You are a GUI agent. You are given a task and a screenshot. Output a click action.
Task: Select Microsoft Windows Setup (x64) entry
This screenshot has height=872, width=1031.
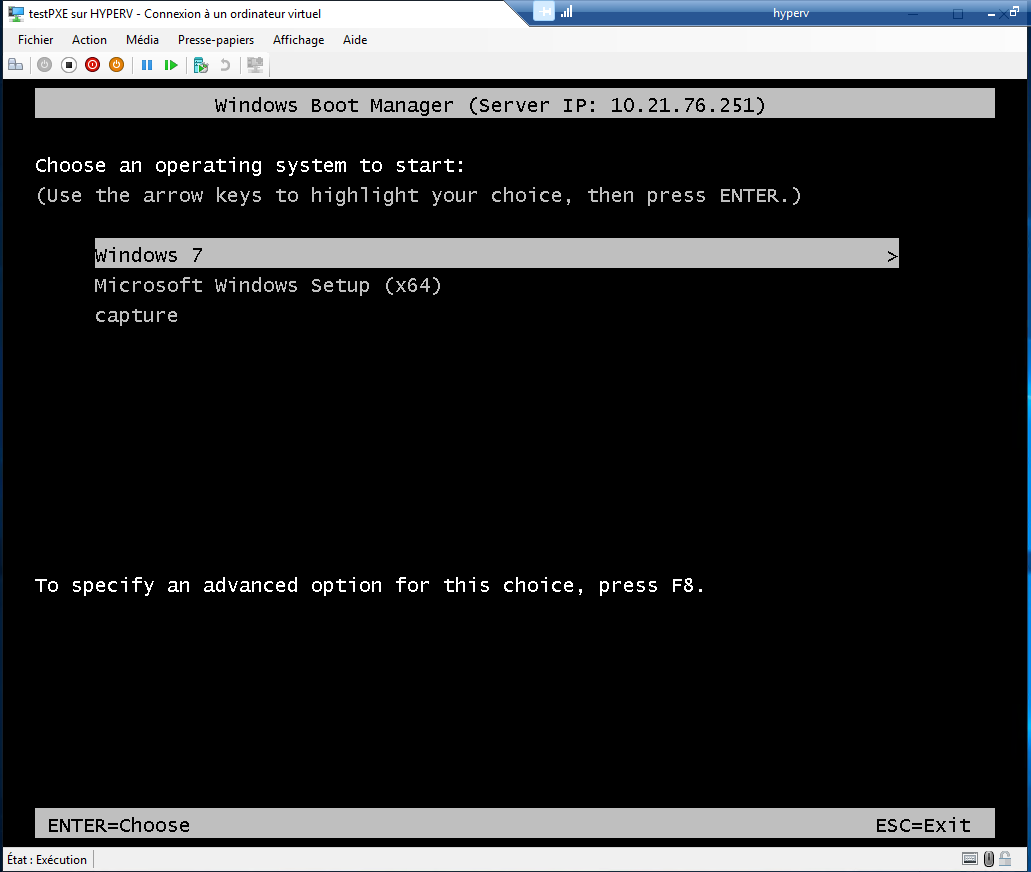pos(268,286)
